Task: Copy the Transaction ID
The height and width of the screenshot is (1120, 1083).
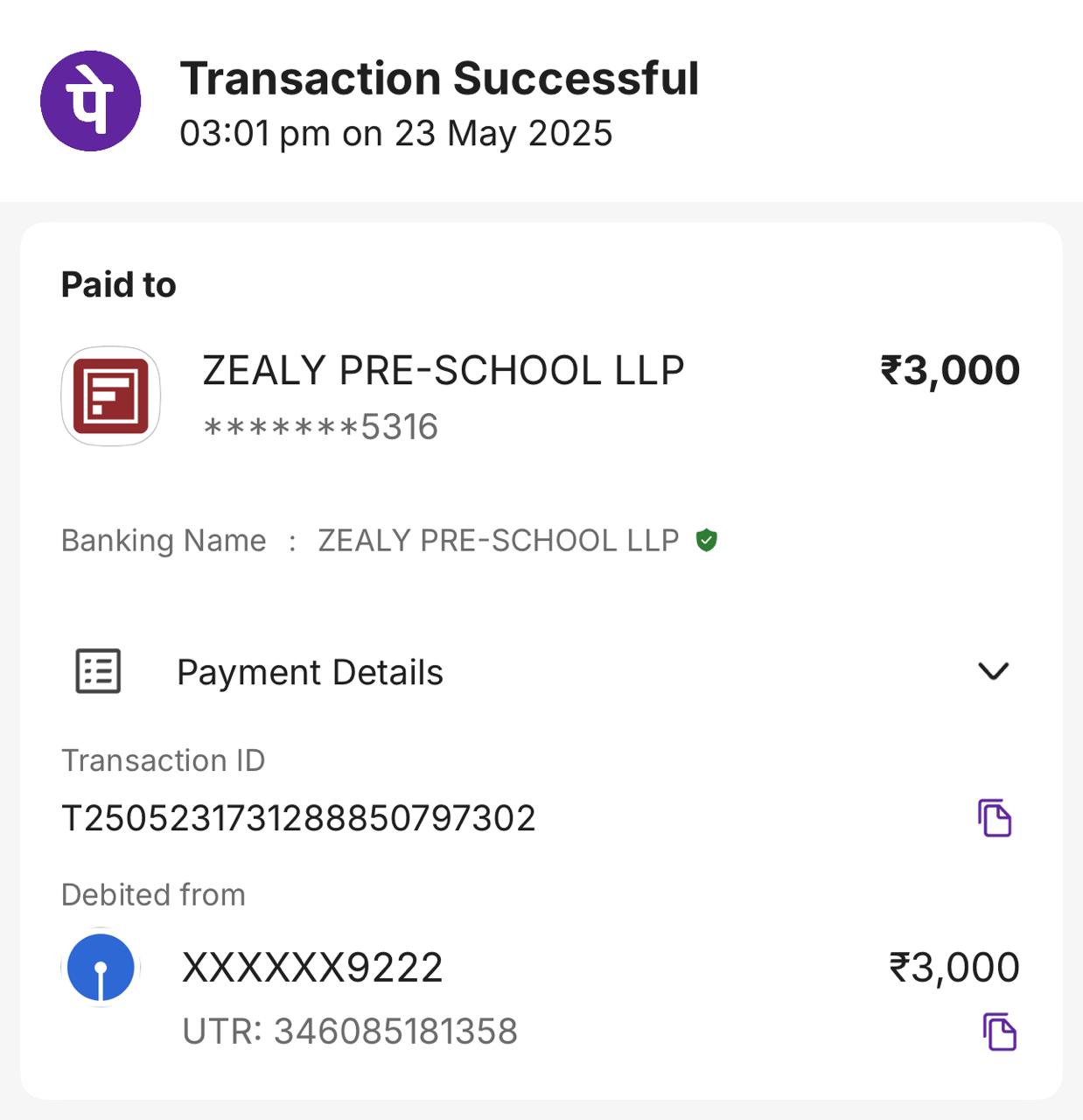Action: 995,818
